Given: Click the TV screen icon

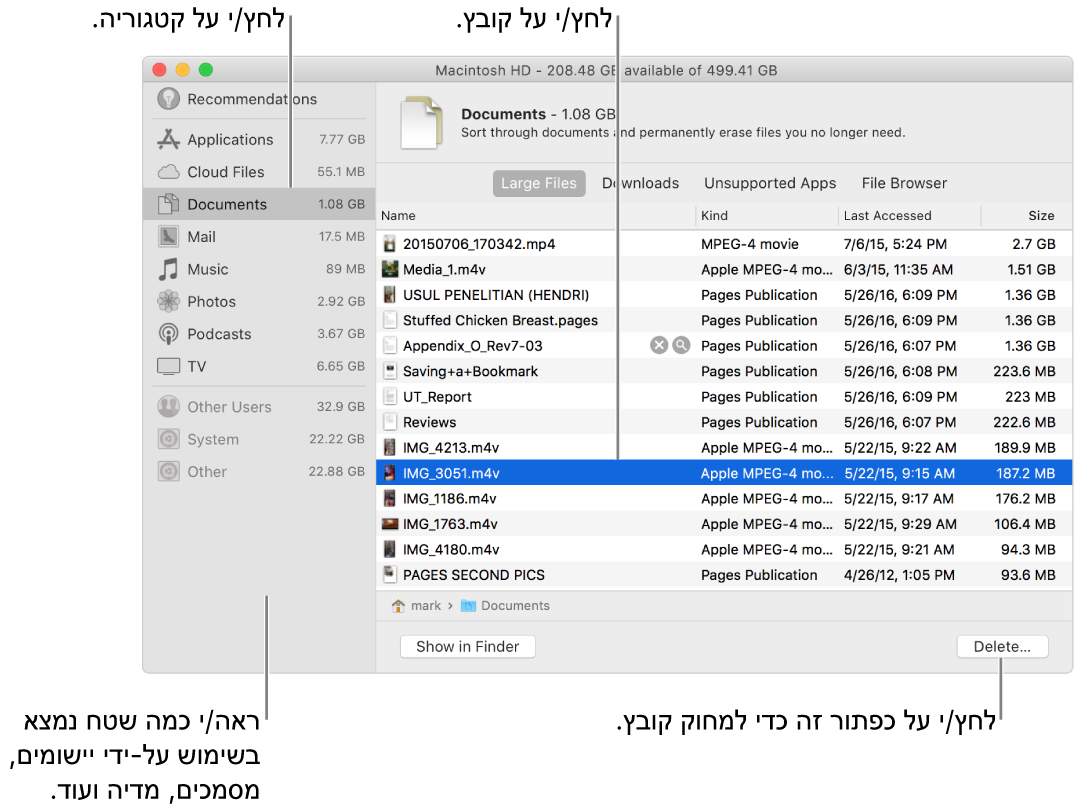Looking at the screenshot, I should [x=168, y=366].
